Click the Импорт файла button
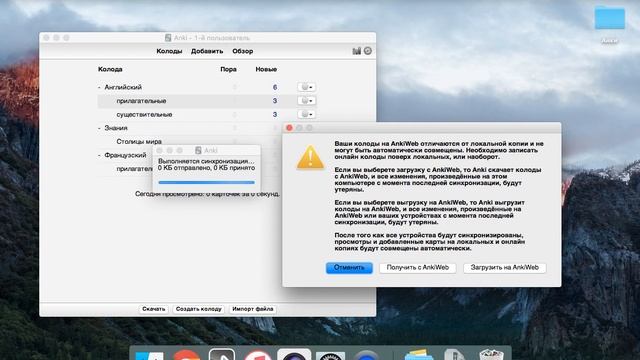Viewport: 640px width, 360px height. coord(253,309)
